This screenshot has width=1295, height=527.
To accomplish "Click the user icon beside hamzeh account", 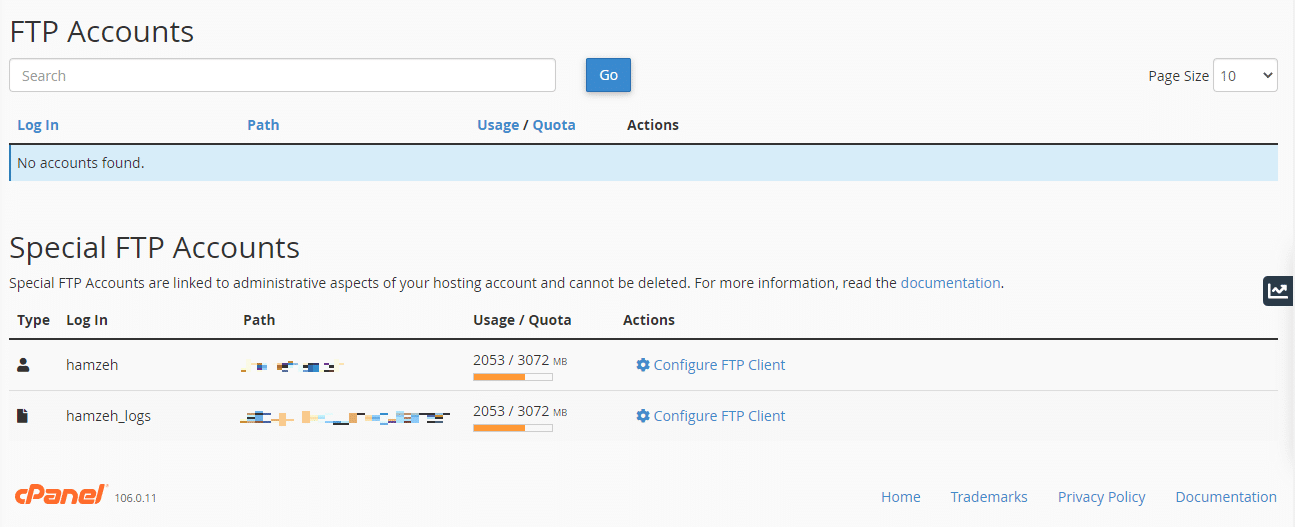I will [x=24, y=365].
